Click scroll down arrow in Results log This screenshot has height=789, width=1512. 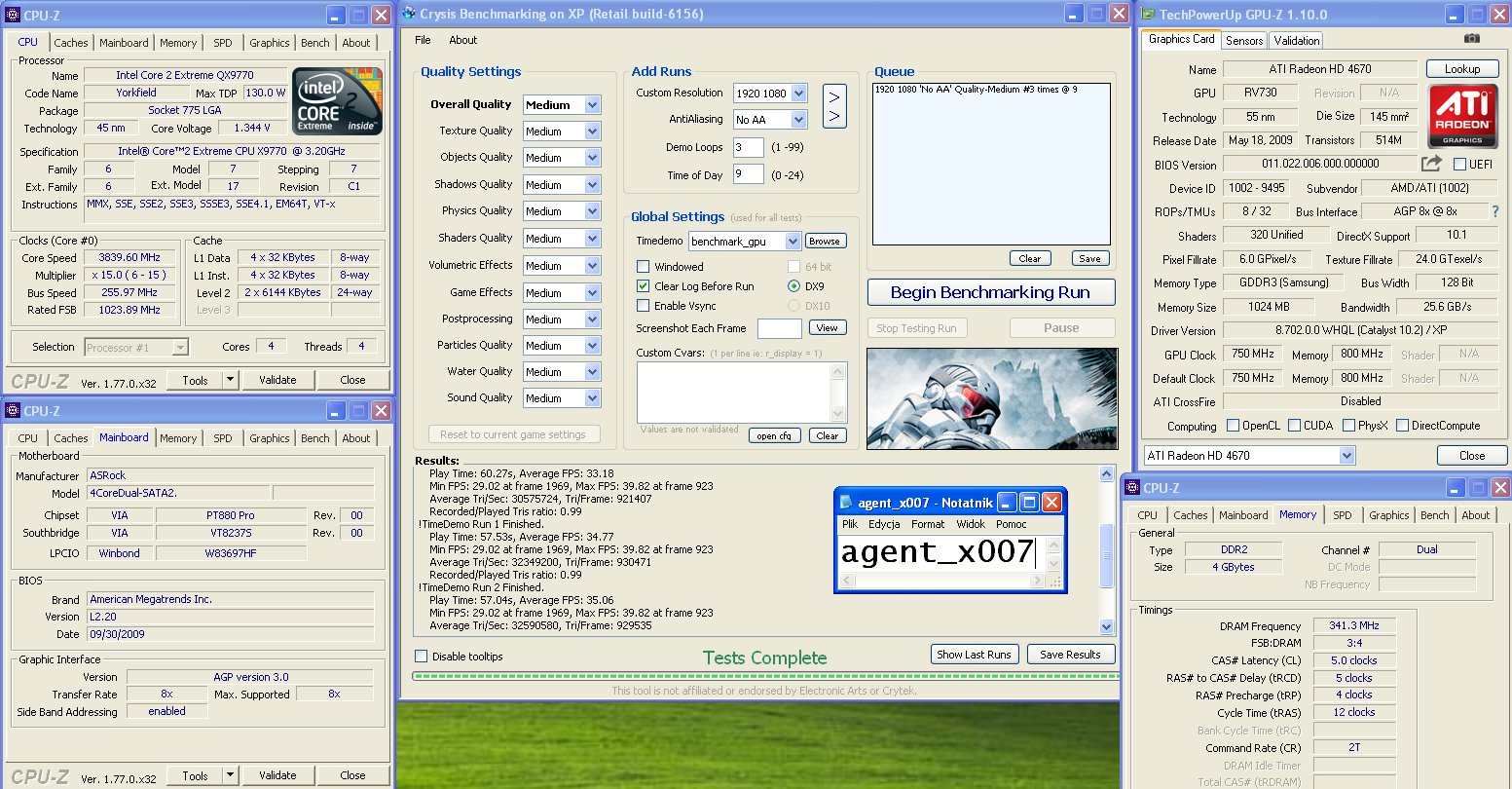[x=1106, y=626]
